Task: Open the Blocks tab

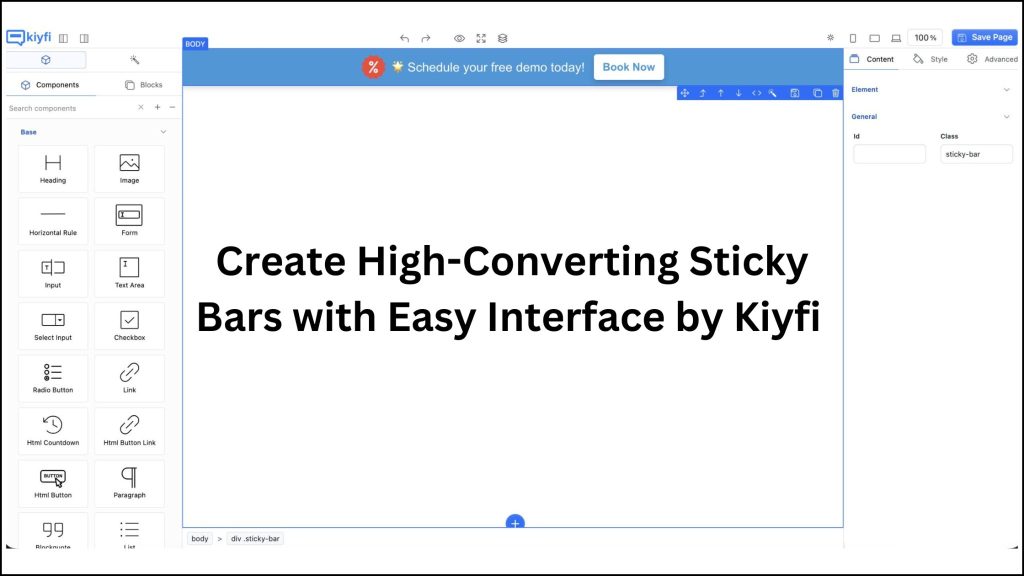Action: [x=143, y=85]
